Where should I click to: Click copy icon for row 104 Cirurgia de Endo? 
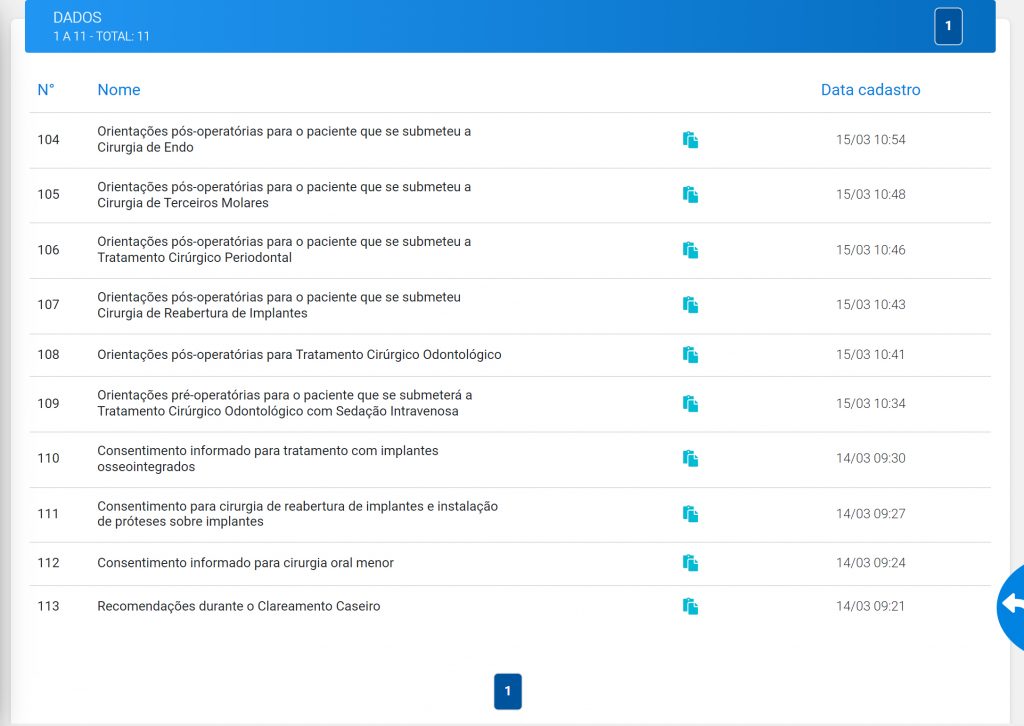click(690, 140)
